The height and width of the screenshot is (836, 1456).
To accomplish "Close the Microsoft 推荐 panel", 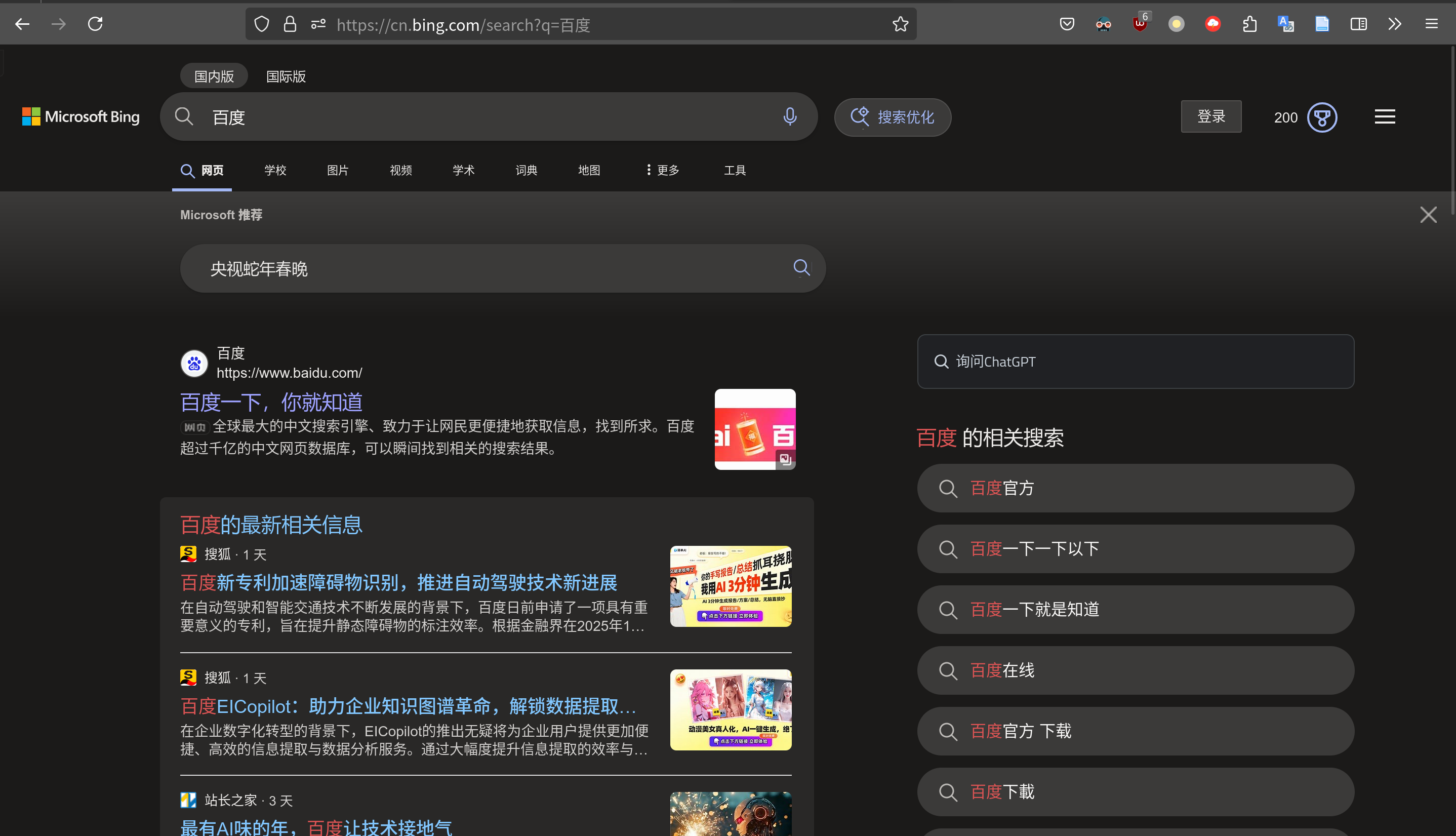I will tap(1428, 215).
